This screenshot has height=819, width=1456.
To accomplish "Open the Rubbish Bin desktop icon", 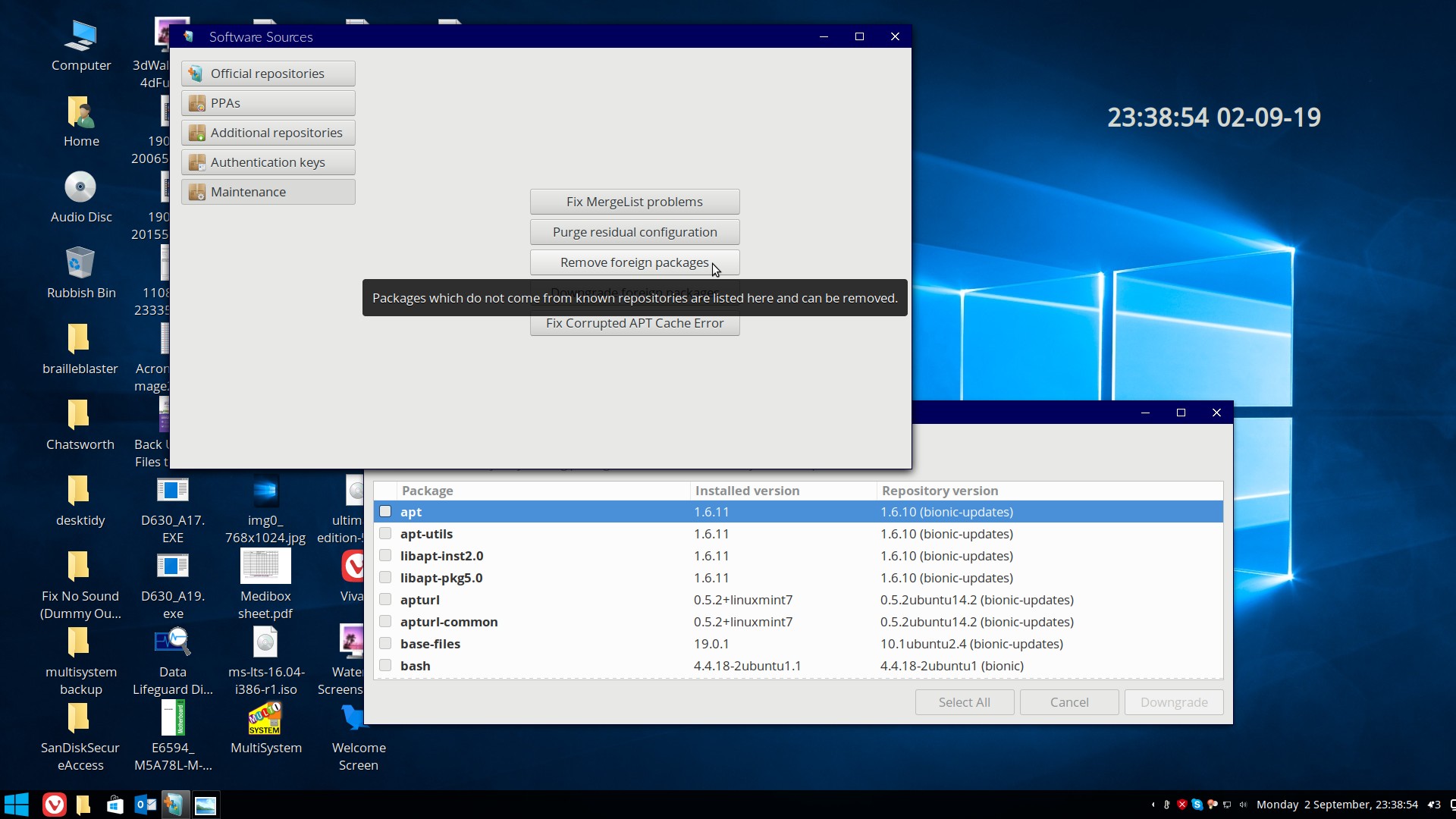I will point(80,264).
